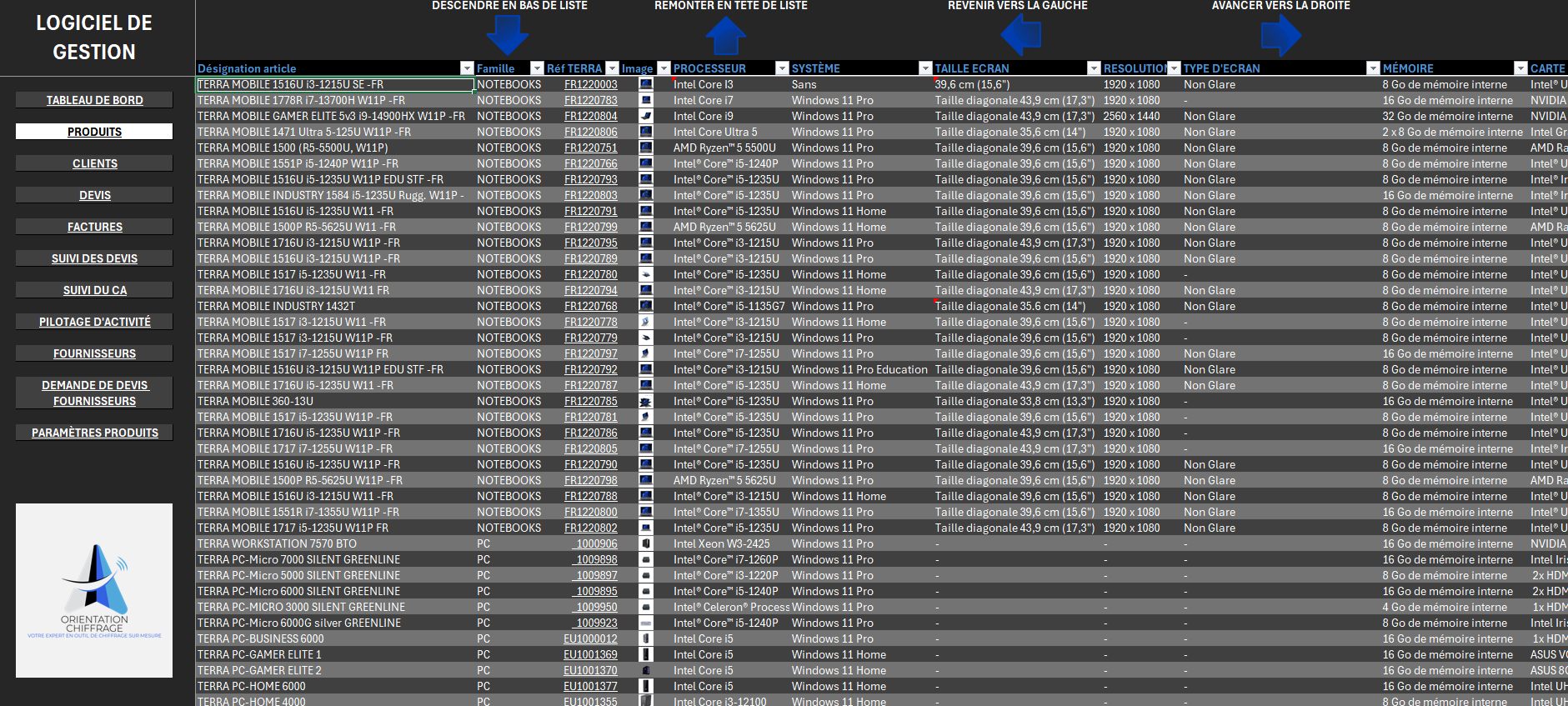Open reference link EU1001369
Viewport: 1568px width, 706px height.
[591, 654]
